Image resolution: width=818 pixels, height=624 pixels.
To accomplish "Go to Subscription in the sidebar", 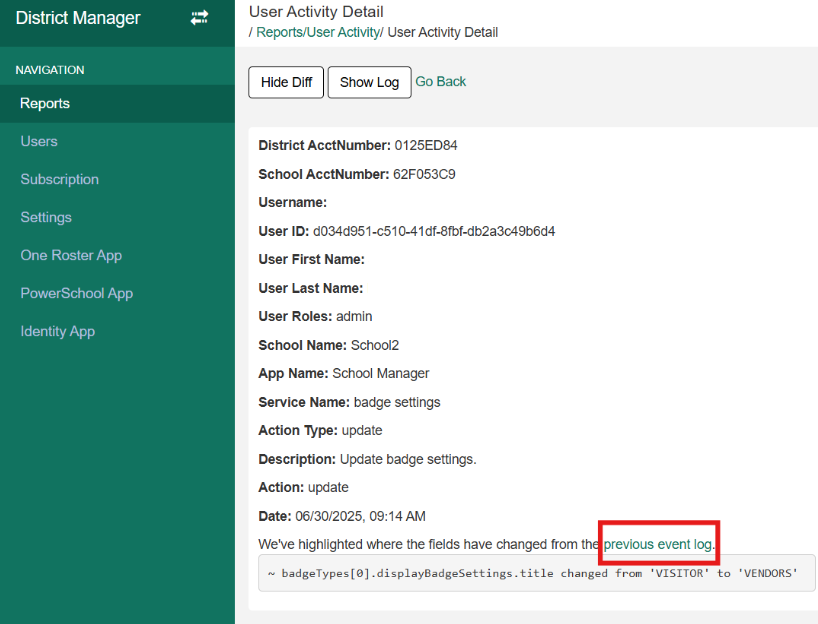I will 59,179.
